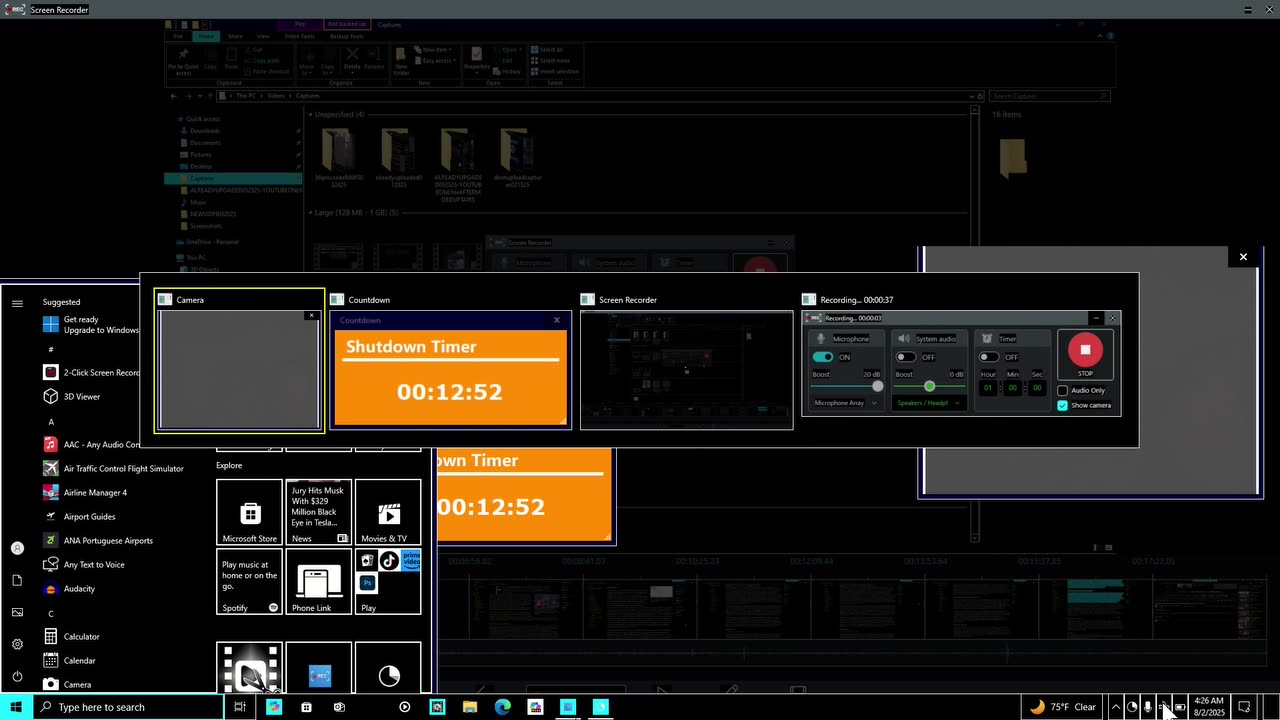Jump to the 'A' letter header in Start
This screenshot has width=1280, height=720.
click(51, 421)
